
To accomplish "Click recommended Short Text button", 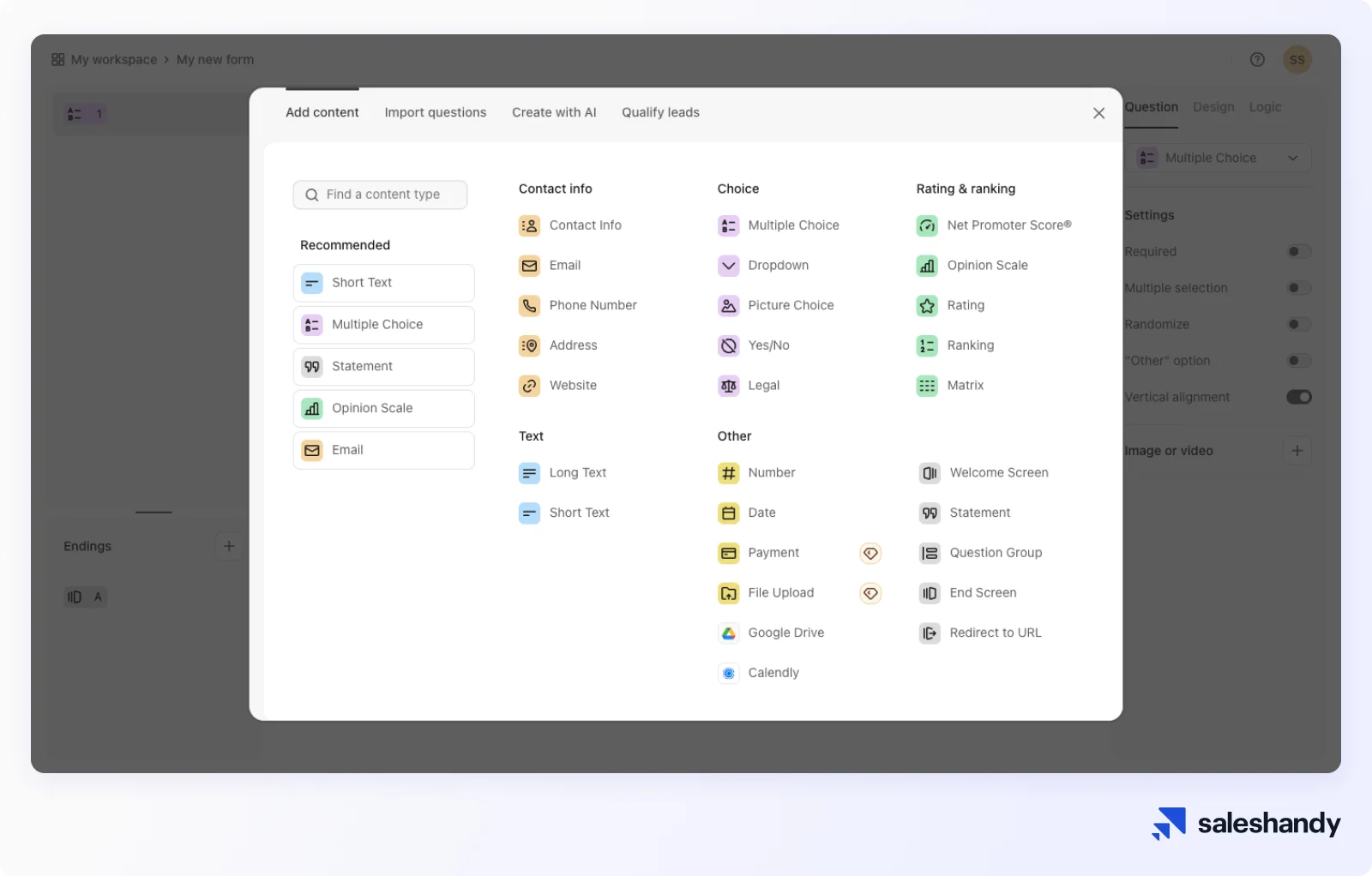I will click(383, 283).
